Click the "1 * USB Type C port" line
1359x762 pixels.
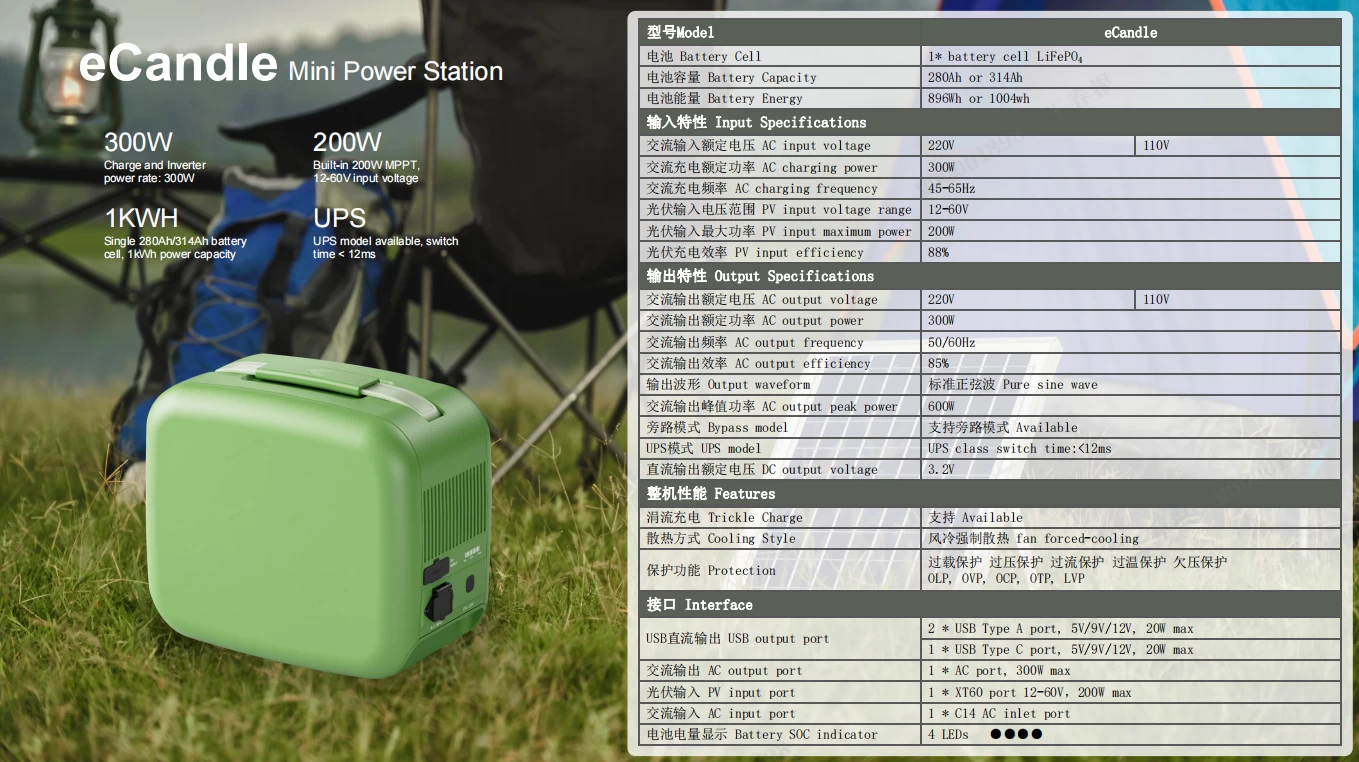click(x=1060, y=649)
